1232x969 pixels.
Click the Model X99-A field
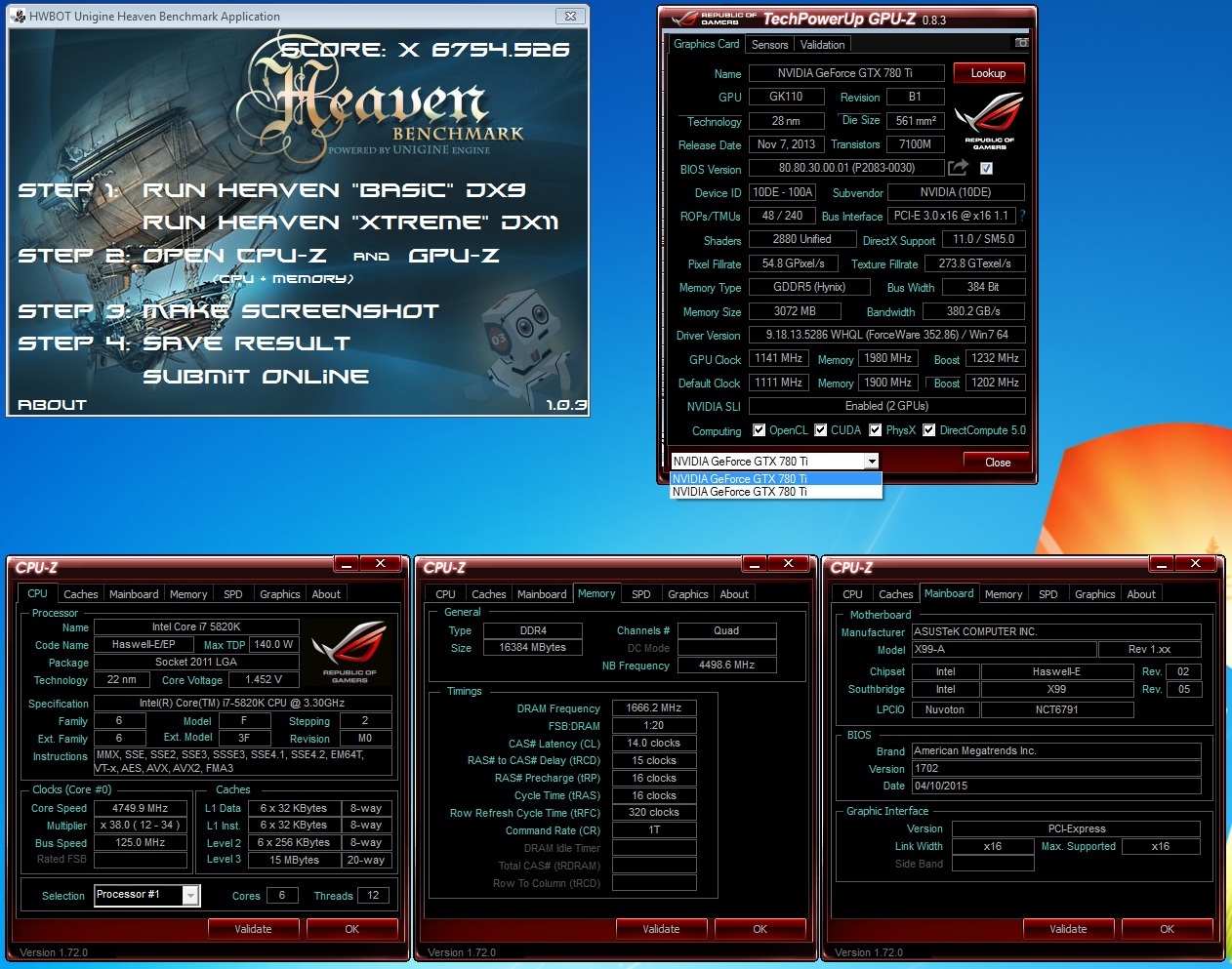[1004, 649]
